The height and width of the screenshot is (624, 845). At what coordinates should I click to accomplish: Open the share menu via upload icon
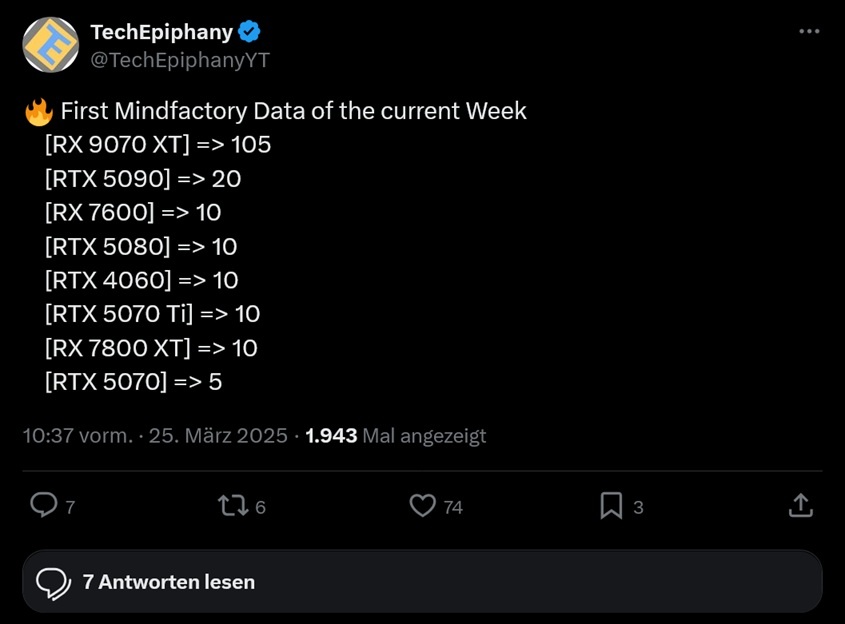click(x=801, y=506)
